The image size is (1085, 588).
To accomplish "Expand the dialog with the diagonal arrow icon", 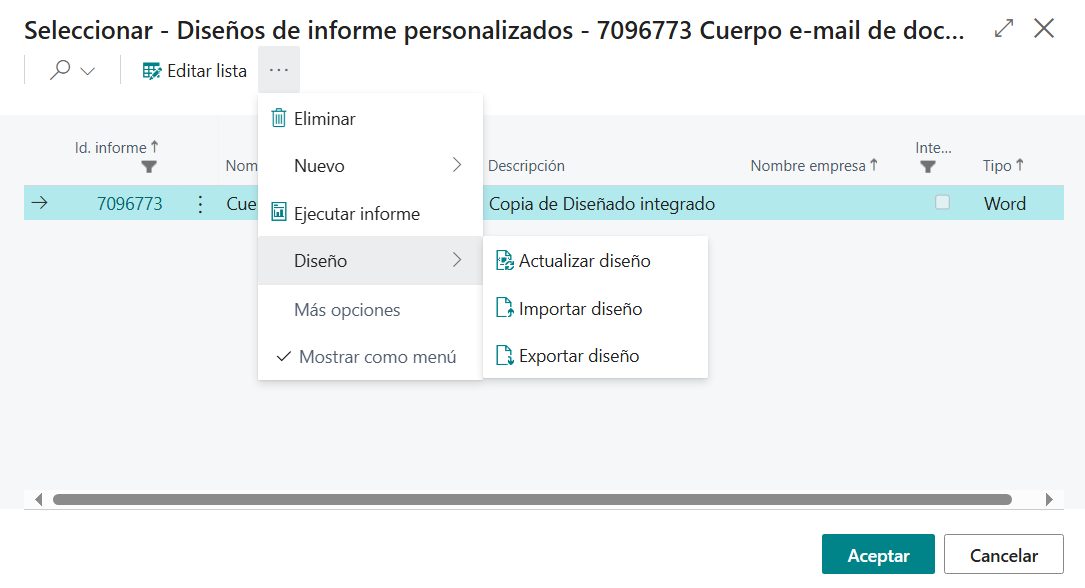I will 1003,28.
